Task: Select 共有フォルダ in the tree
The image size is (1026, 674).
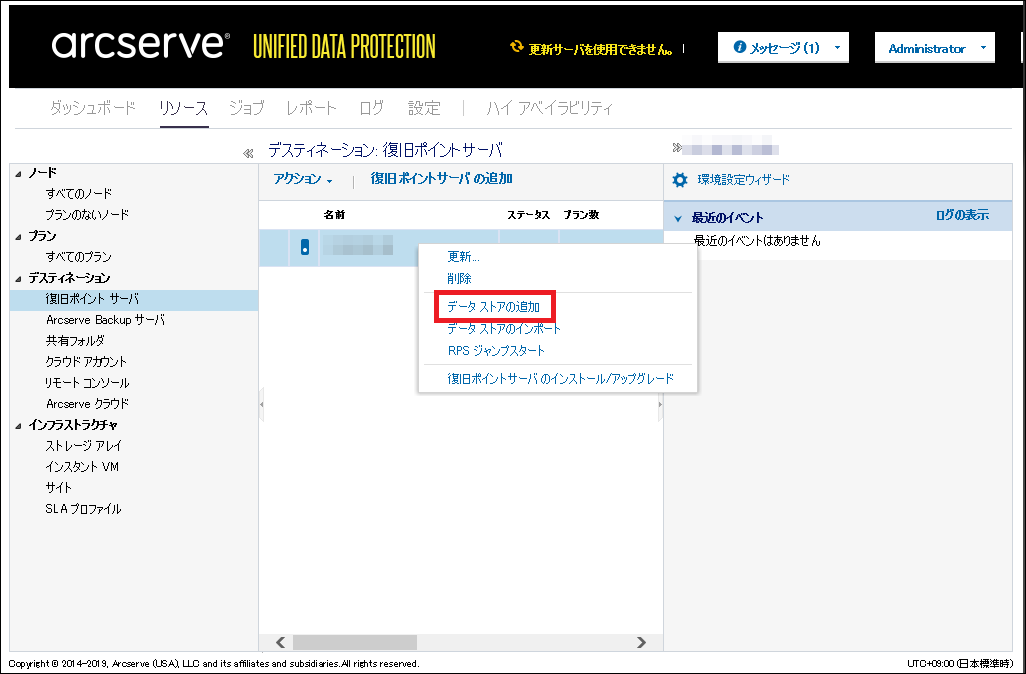Action: click(75, 341)
